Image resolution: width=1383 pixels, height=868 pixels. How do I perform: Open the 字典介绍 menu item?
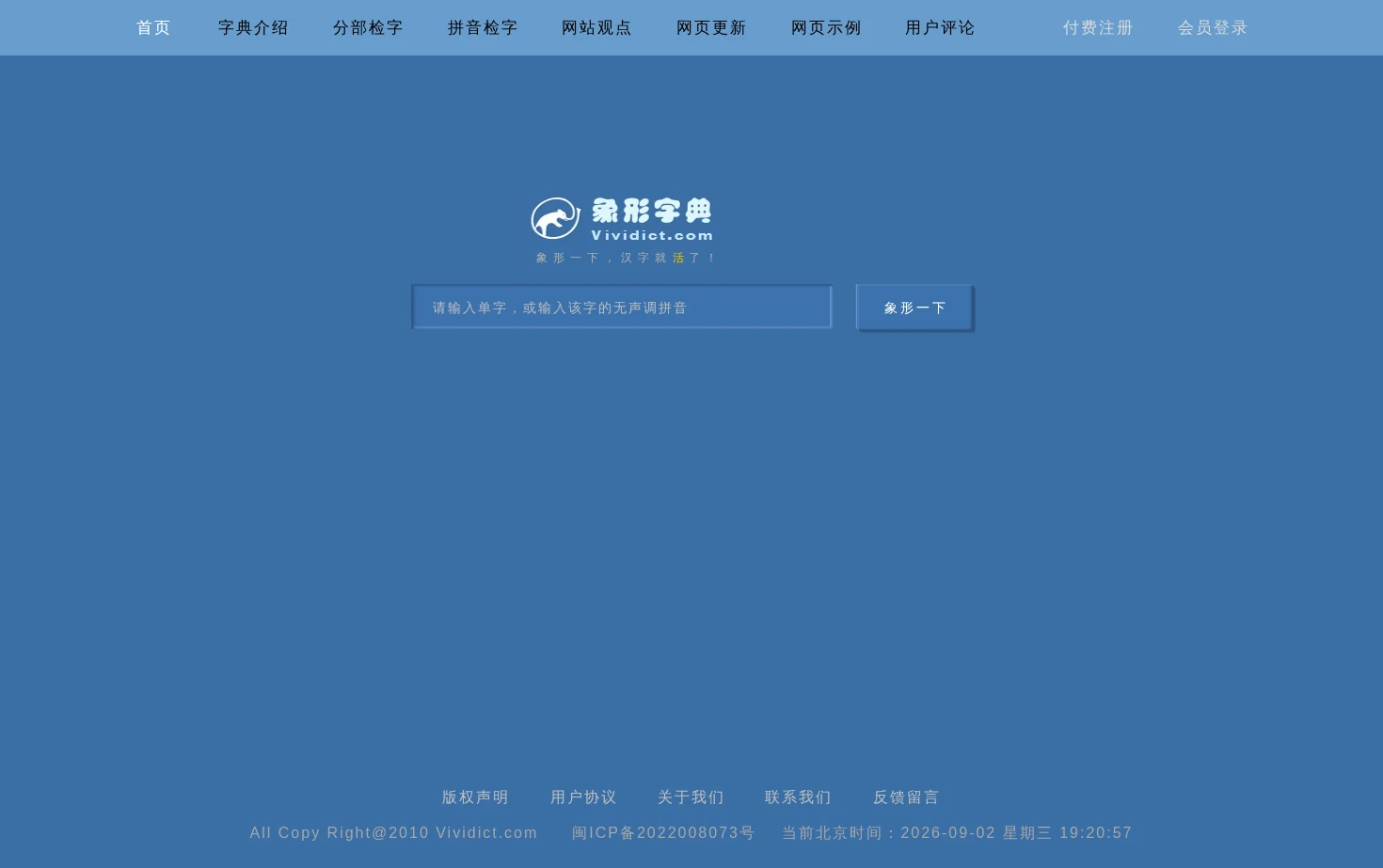coord(253,28)
